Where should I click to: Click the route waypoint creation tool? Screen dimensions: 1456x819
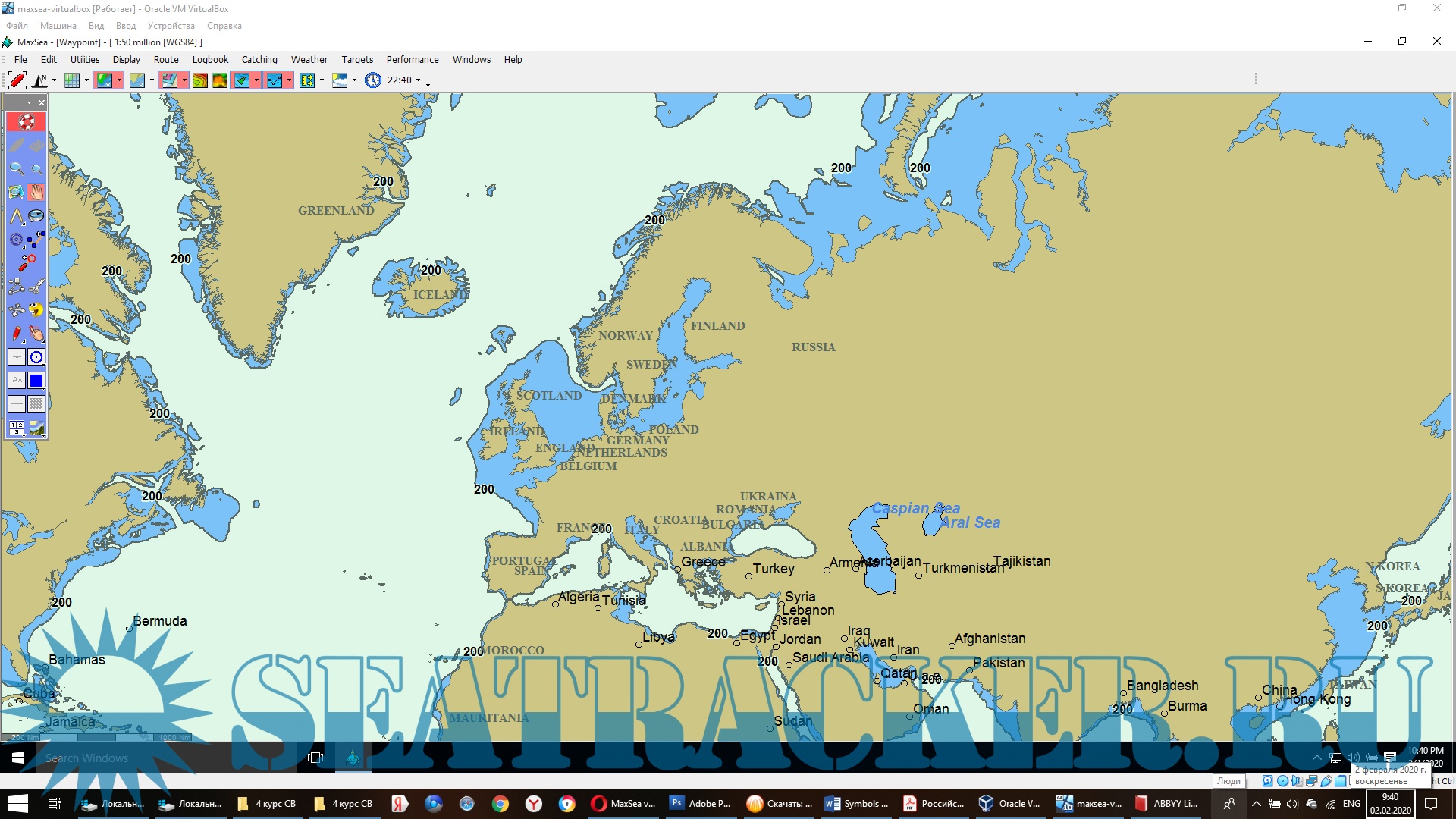click(x=36, y=240)
